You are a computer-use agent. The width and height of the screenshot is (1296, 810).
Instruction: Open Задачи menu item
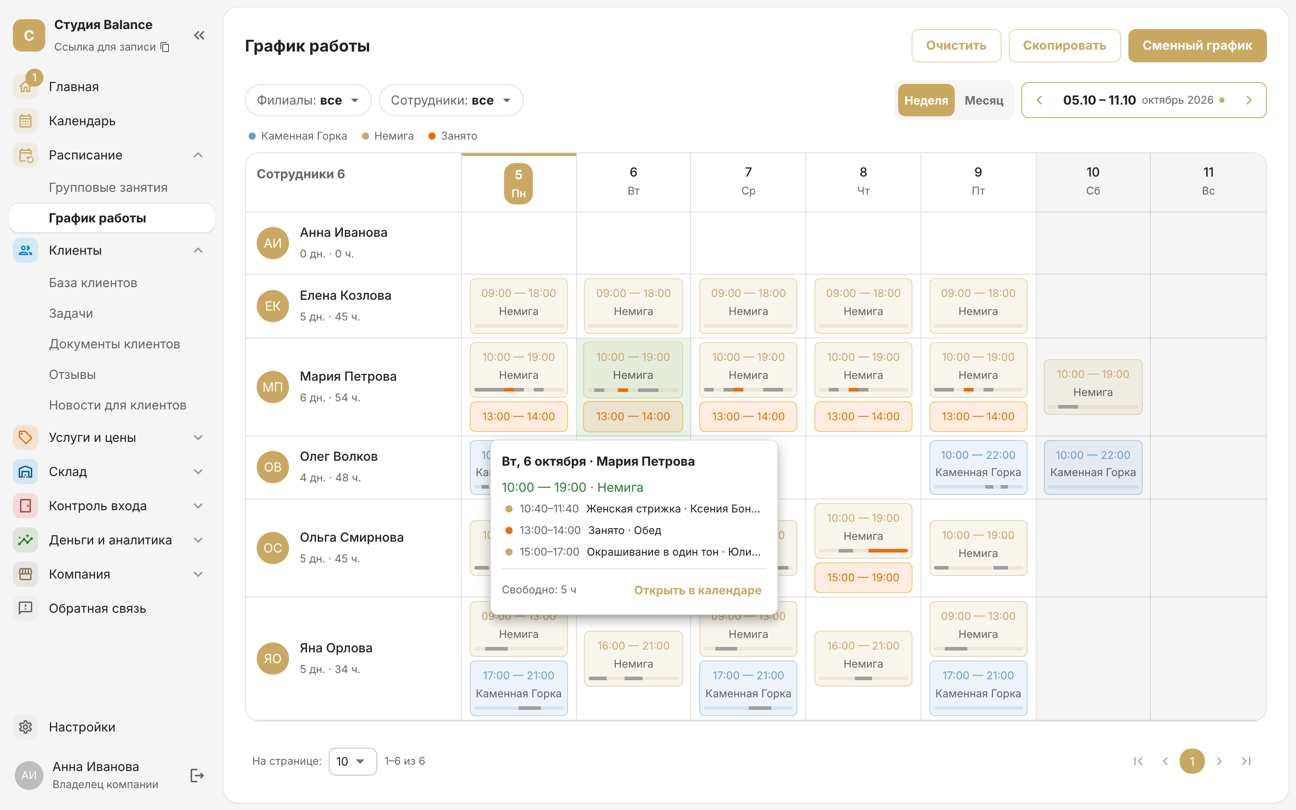coord(71,313)
